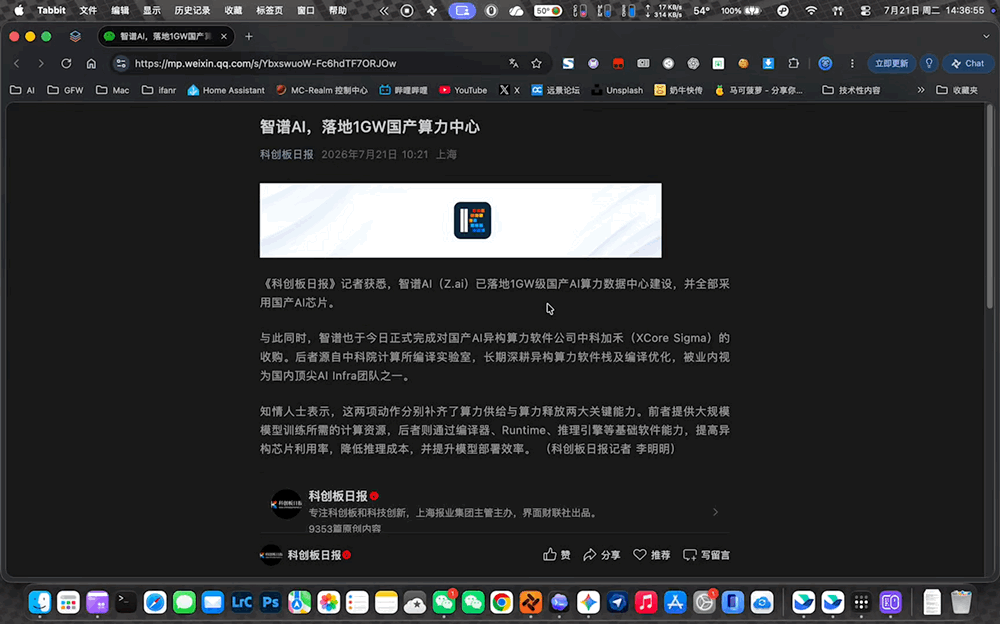Open the 技术性内容 bookmarks folder

point(851,90)
